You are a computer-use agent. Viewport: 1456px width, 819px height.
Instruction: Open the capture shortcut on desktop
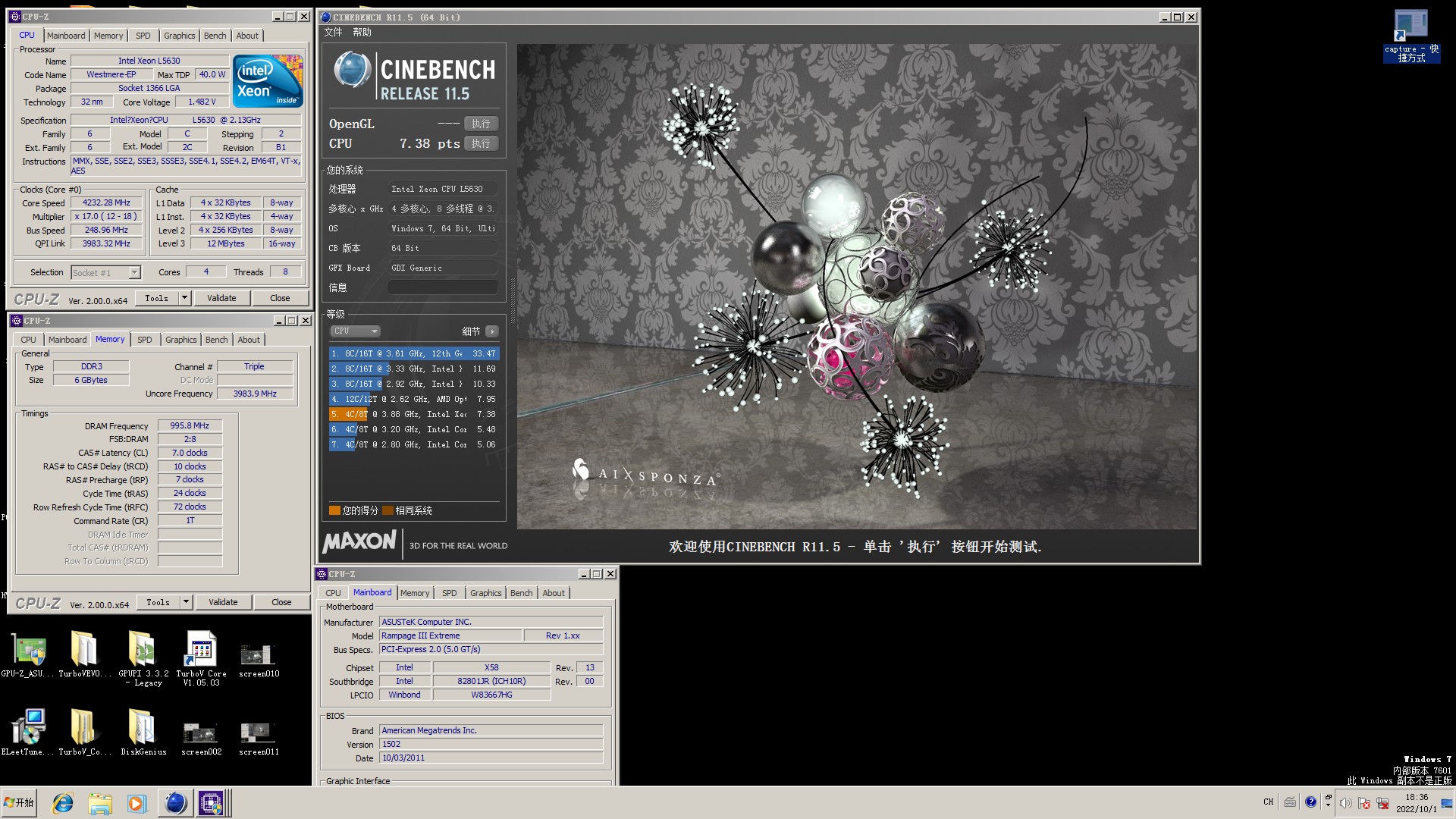(1410, 36)
